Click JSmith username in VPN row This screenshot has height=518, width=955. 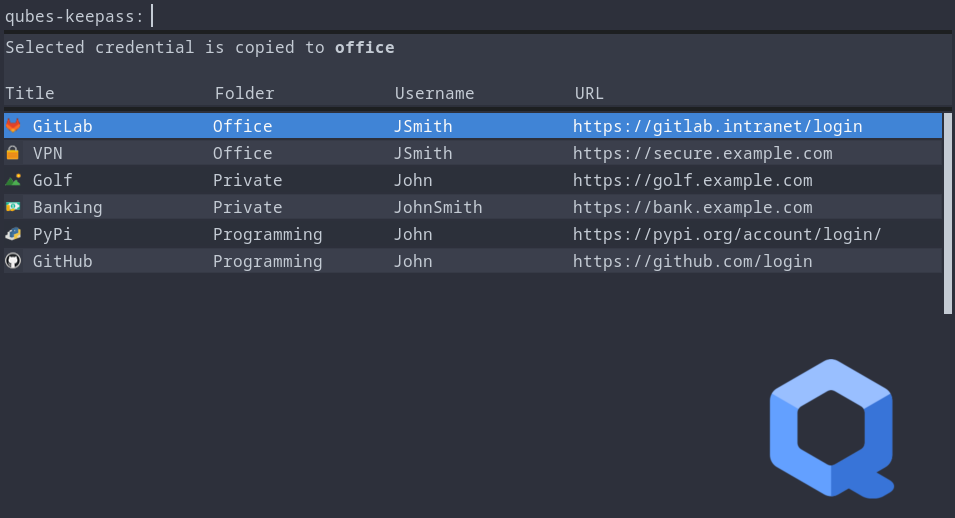coord(423,153)
